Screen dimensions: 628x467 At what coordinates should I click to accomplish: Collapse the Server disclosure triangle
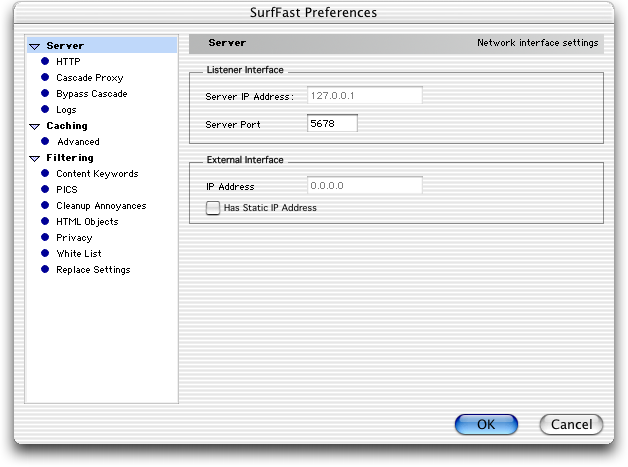[x=35, y=46]
